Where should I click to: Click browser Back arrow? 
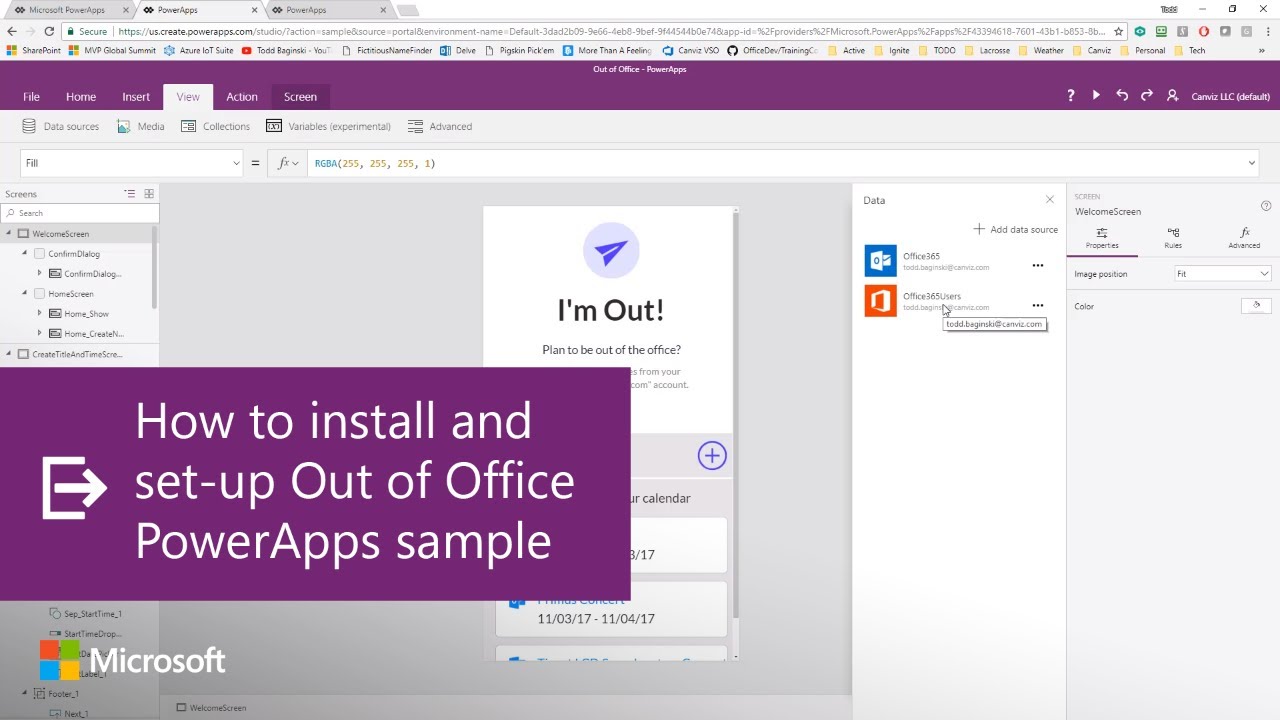(x=13, y=32)
